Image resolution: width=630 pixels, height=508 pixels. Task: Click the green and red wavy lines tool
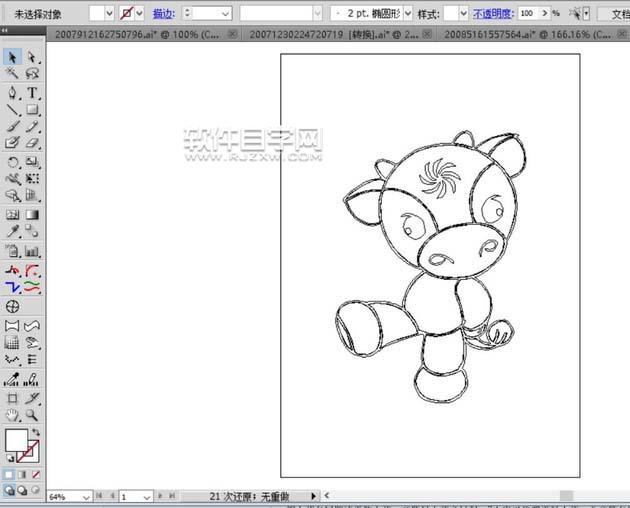coord(32,287)
